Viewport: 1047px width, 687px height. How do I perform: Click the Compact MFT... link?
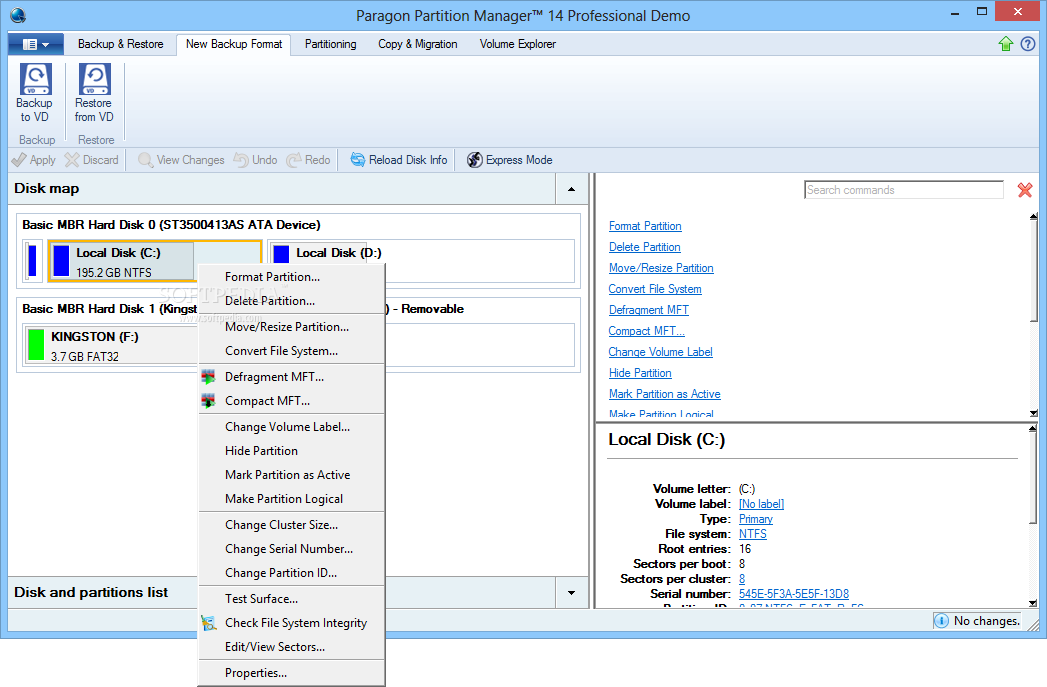tap(646, 330)
